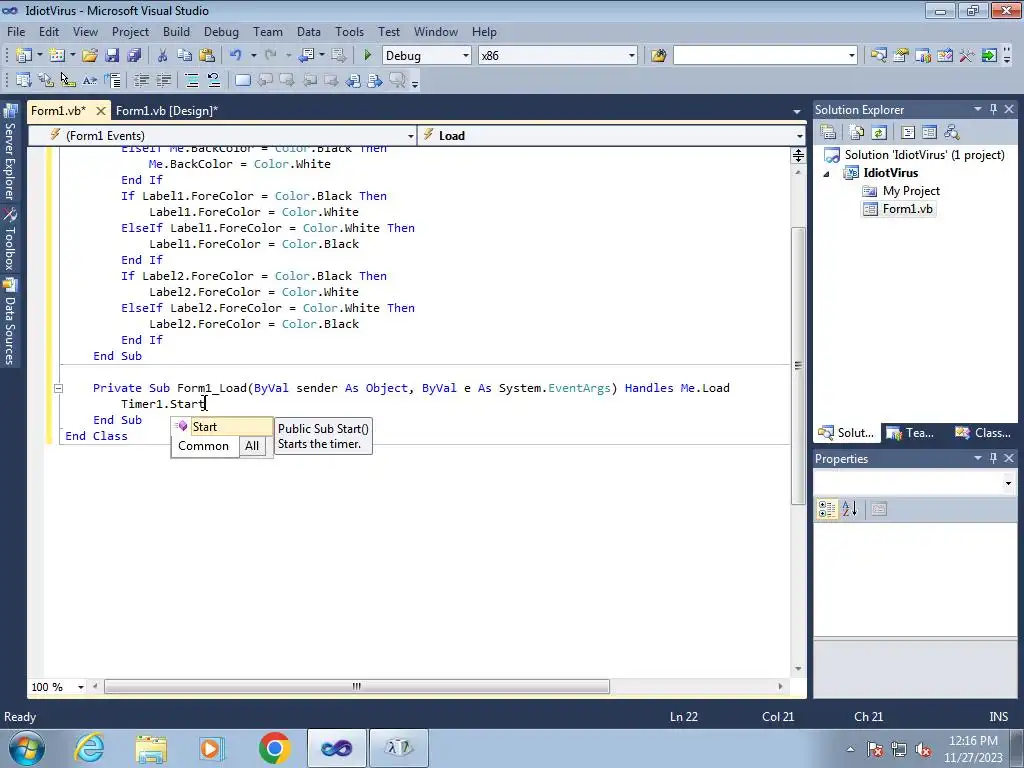Viewport: 1024px width, 768px height.
Task: Open Properties object selector dropdown
Action: pos(1008,483)
